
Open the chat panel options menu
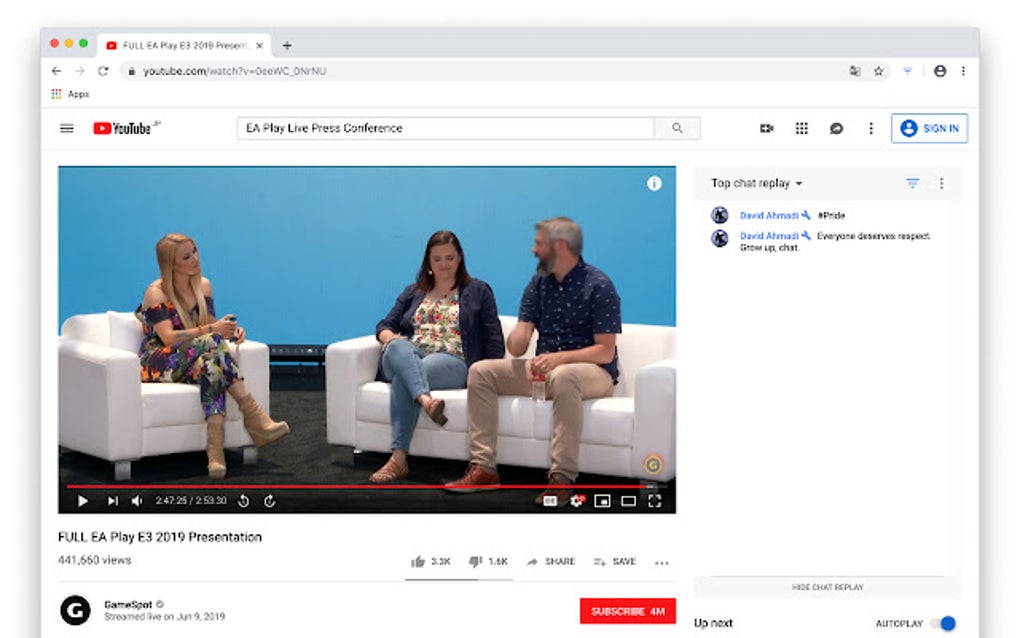941,183
